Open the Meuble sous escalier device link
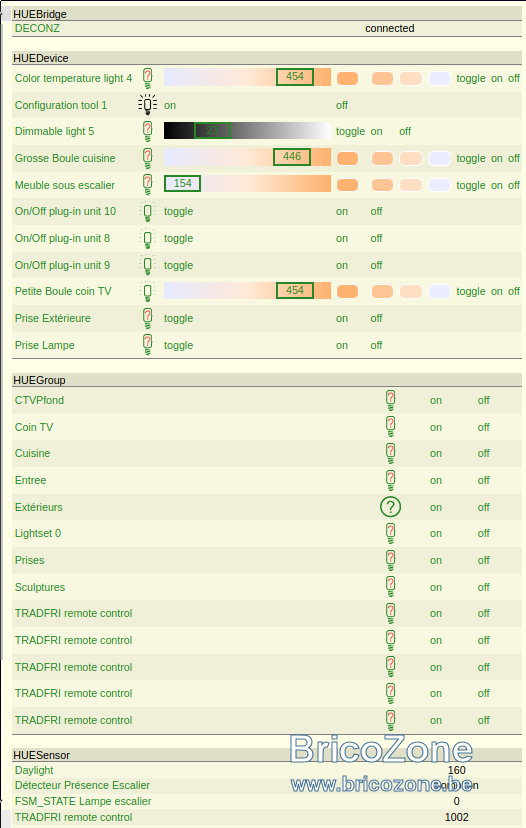This screenshot has height=828, width=526. click(x=65, y=185)
